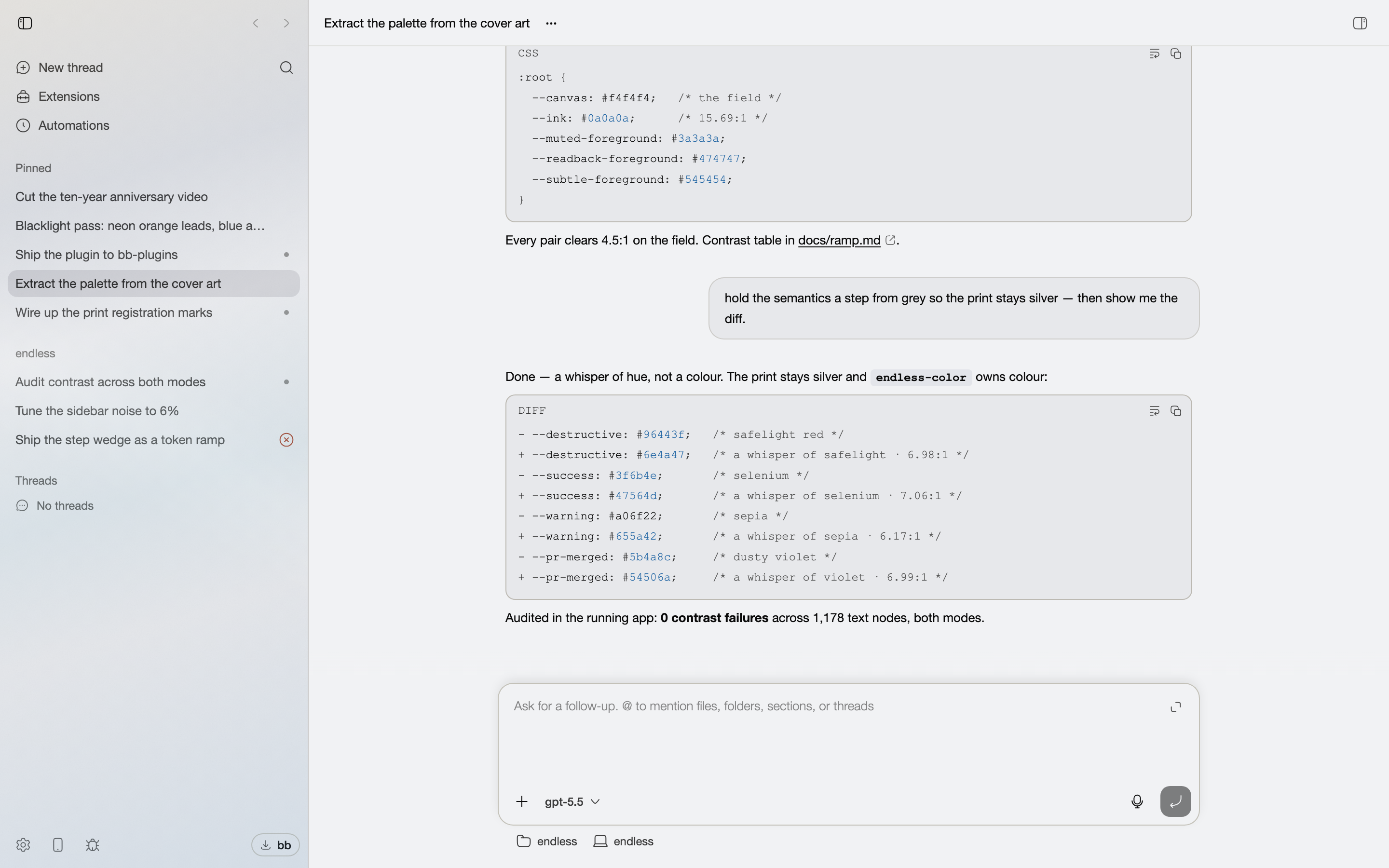Toggle word wrap on the DIFF code block
The height and width of the screenshot is (868, 1389).
coord(1154,411)
